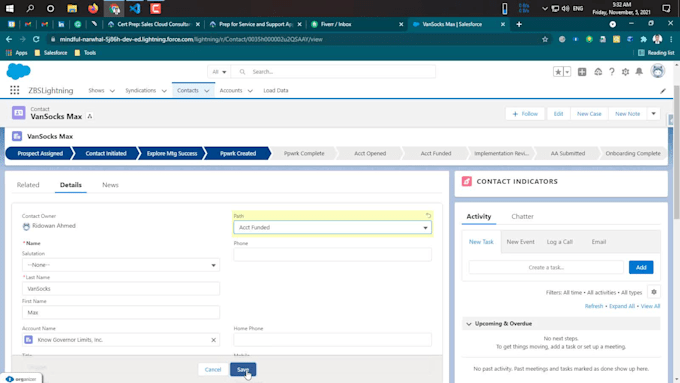
Task: Add the task with Add button
Action: [641, 267]
